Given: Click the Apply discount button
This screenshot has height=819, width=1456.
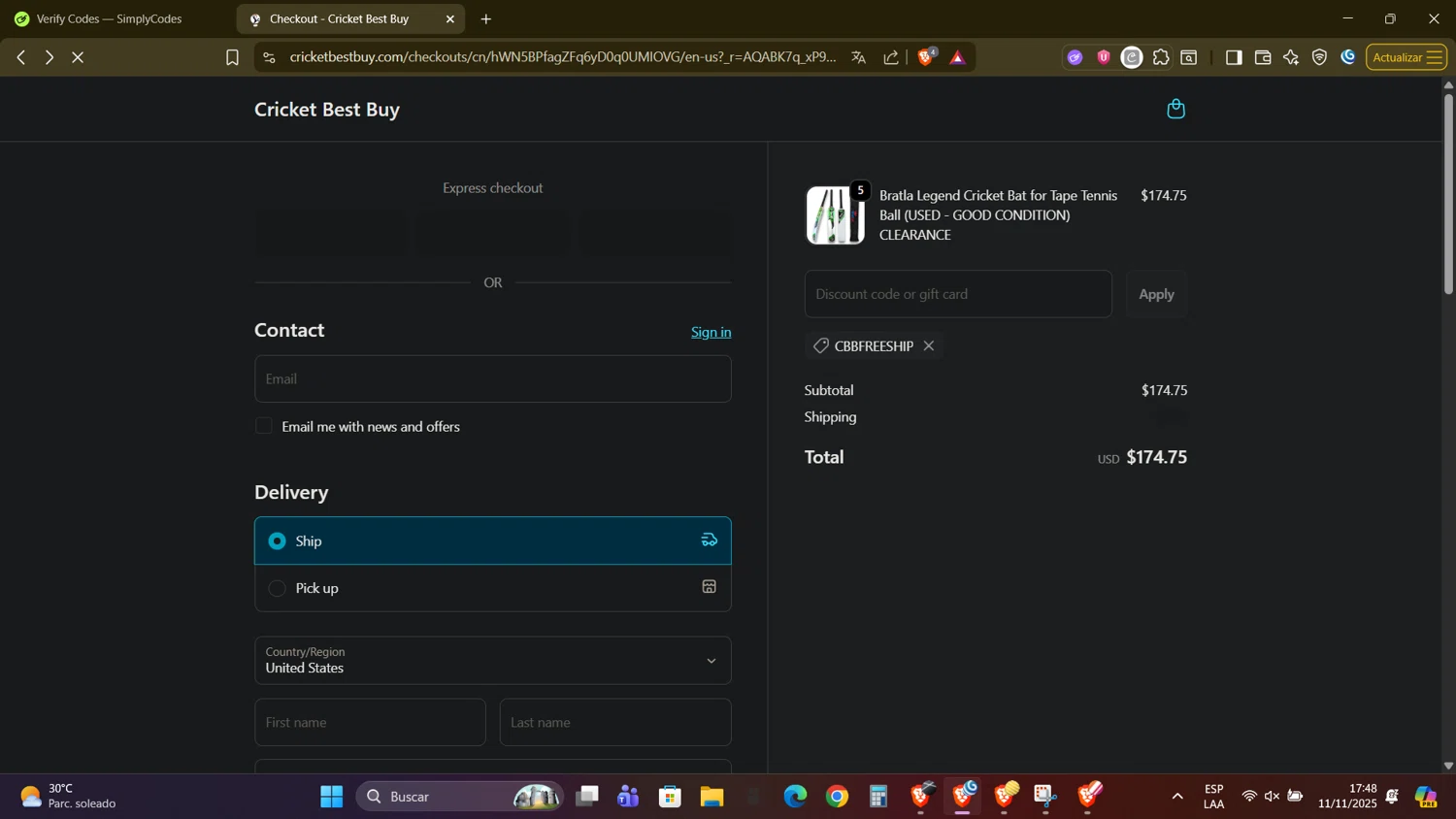Looking at the screenshot, I should coord(1156,294).
